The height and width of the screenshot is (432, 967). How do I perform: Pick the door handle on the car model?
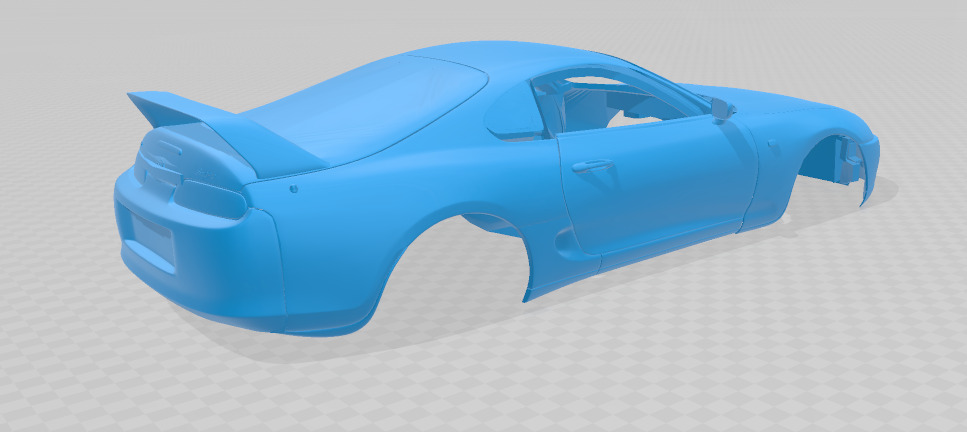(x=592, y=165)
